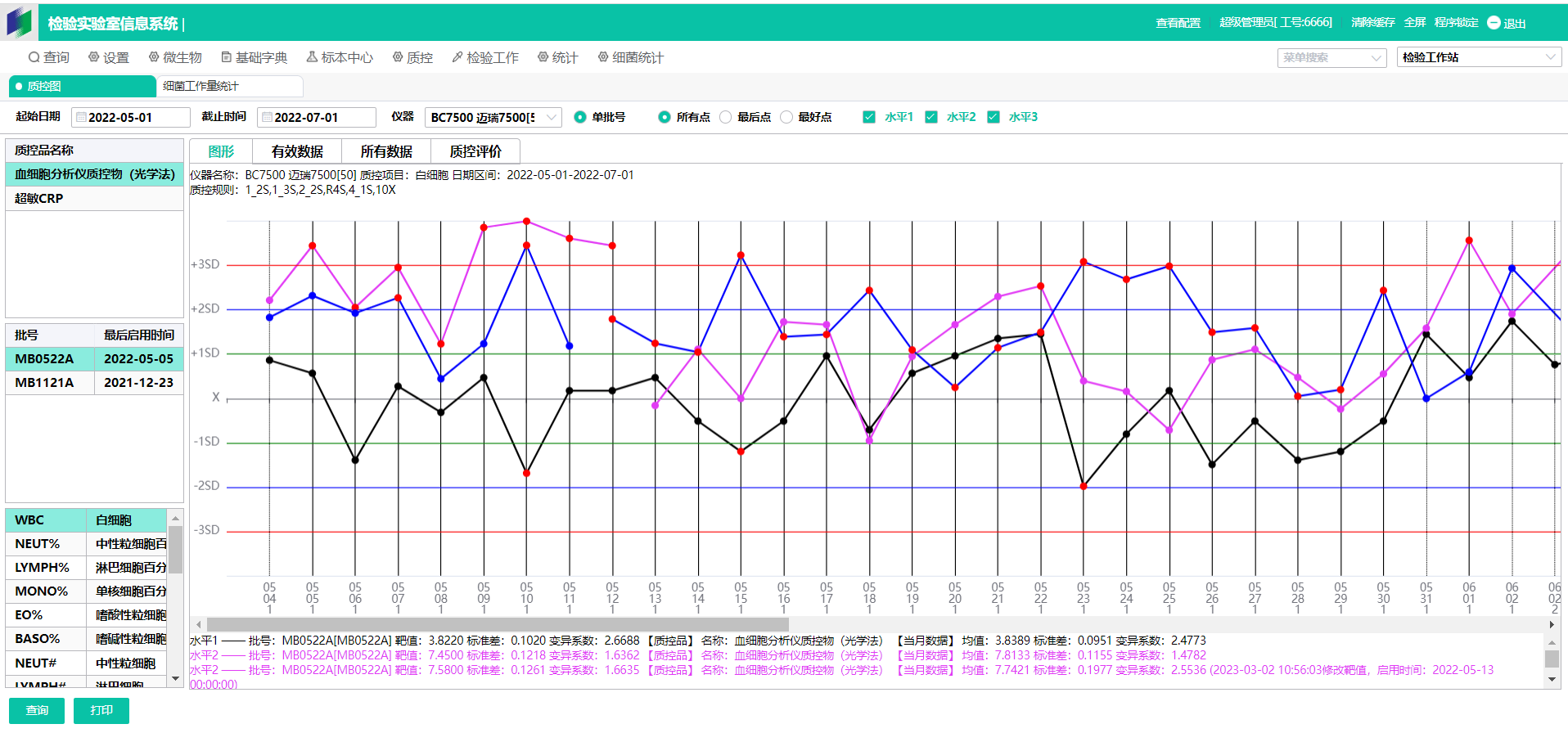Open the 质控 menu
This screenshot has height=733, width=1568.
click(412, 57)
